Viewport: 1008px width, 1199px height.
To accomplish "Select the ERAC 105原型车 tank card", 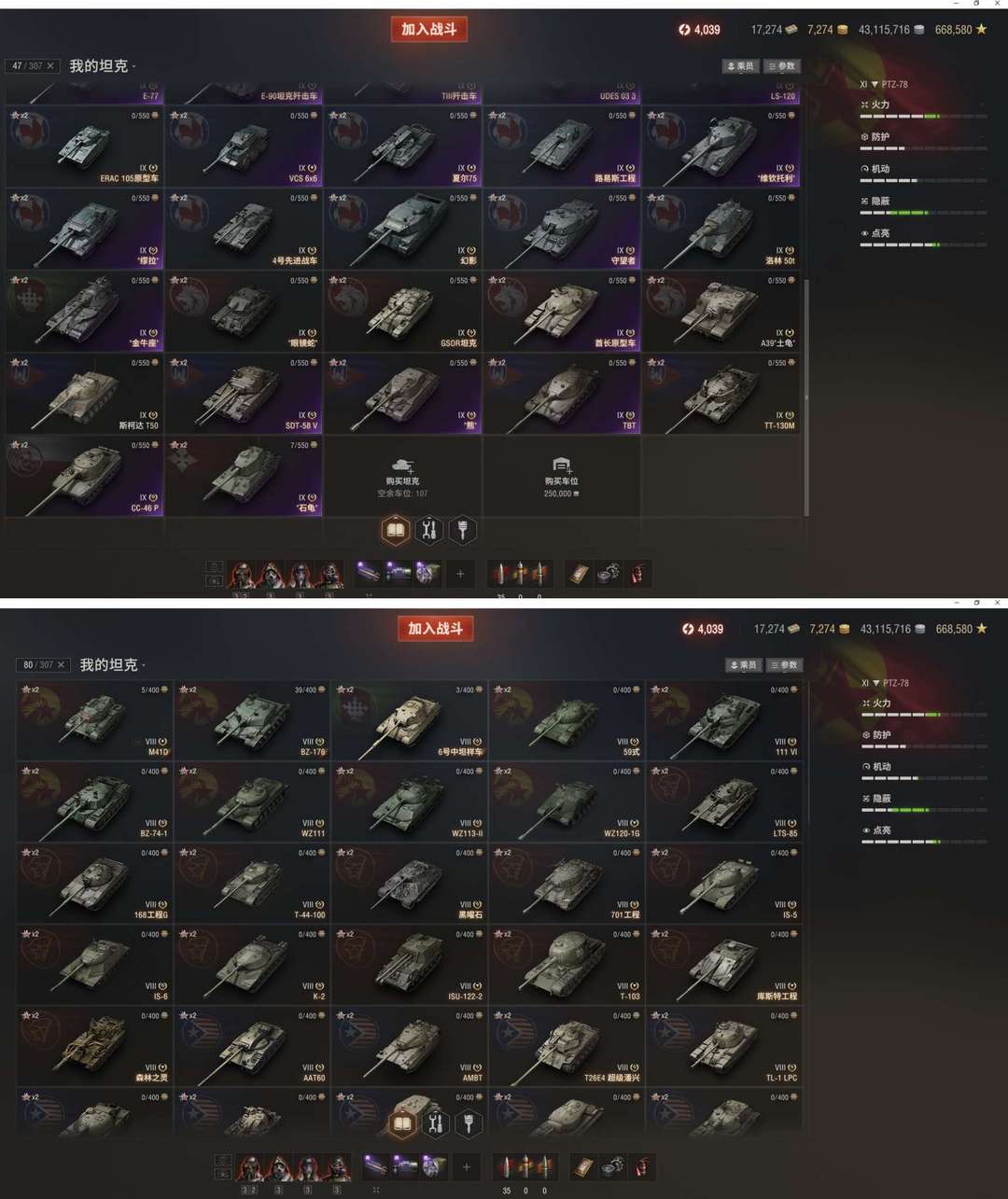I will tap(84, 146).
